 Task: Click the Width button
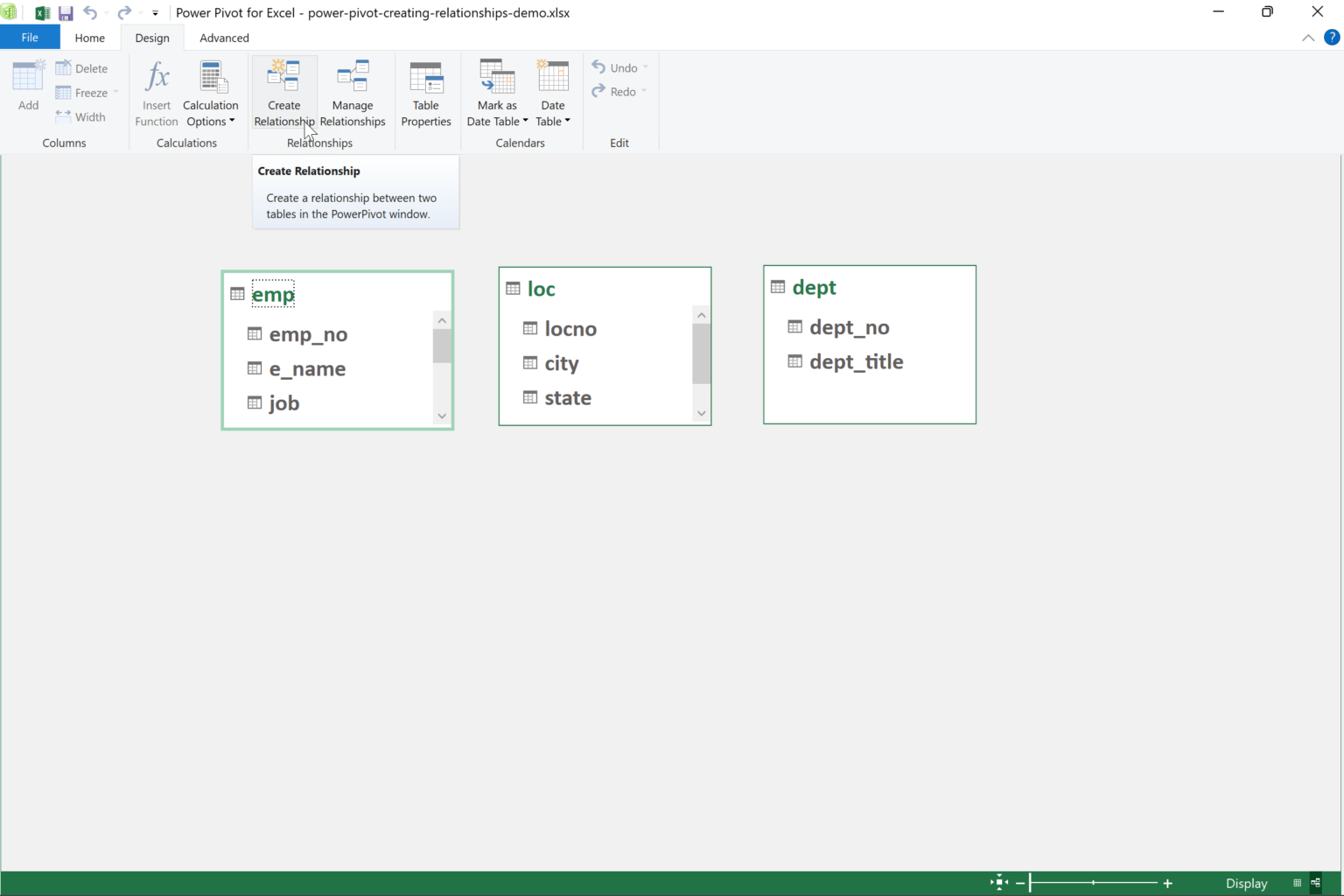(88, 116)
